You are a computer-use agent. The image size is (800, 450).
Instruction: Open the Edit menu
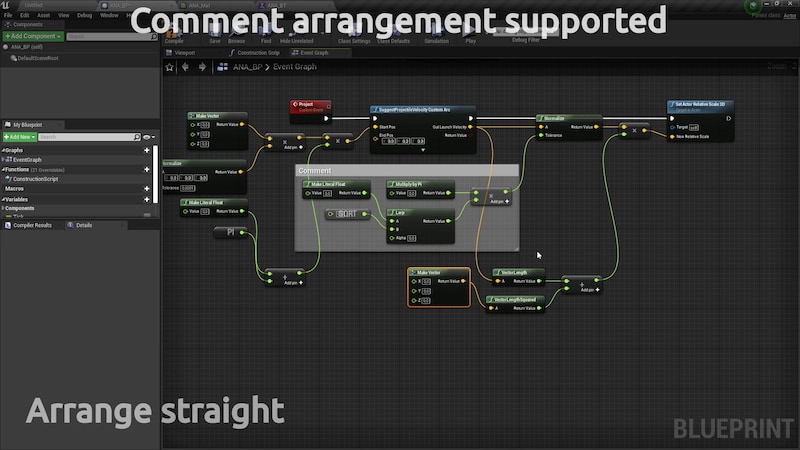[24, 15]
